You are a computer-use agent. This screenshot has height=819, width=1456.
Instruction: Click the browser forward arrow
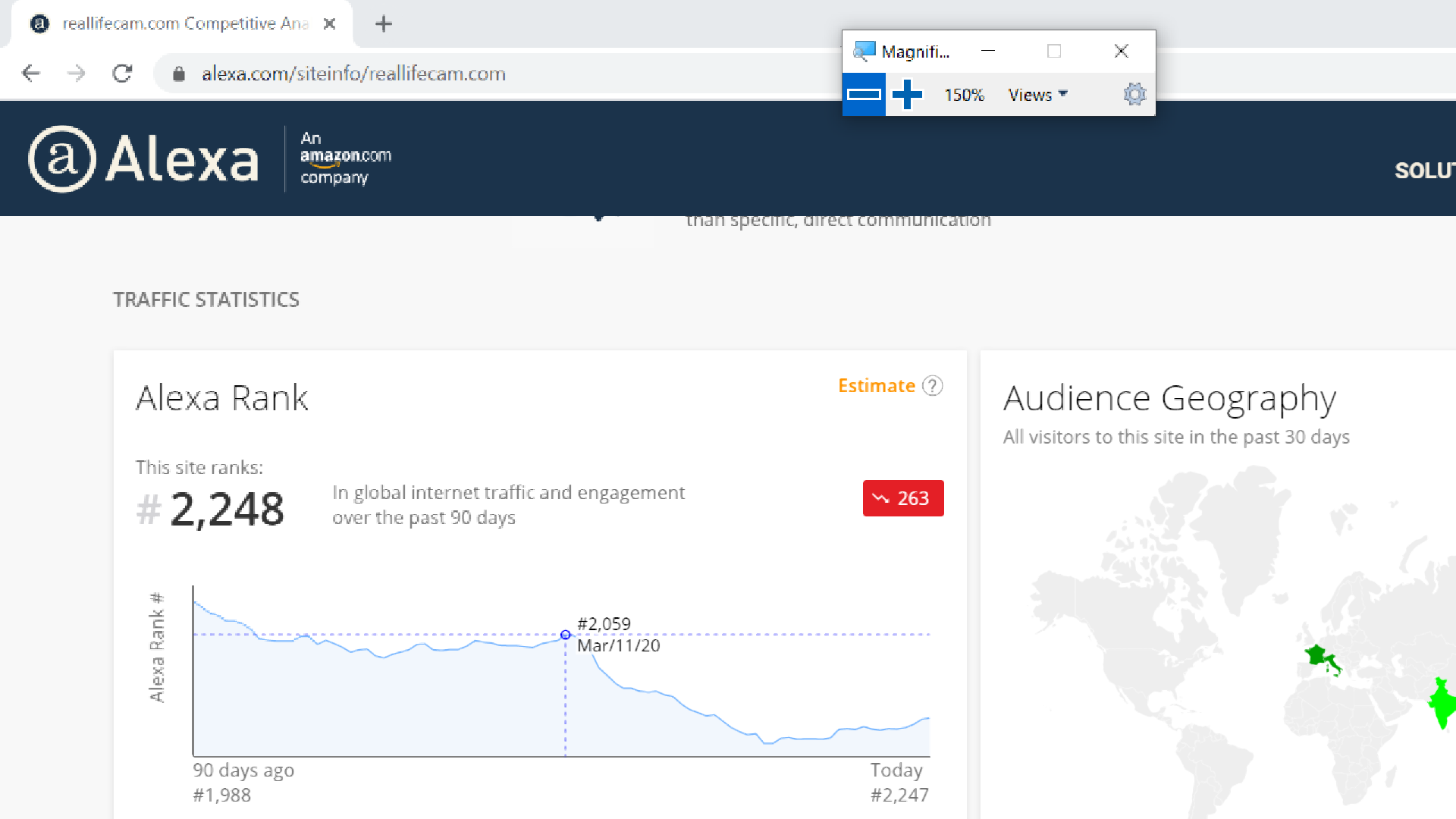[76, 74]
